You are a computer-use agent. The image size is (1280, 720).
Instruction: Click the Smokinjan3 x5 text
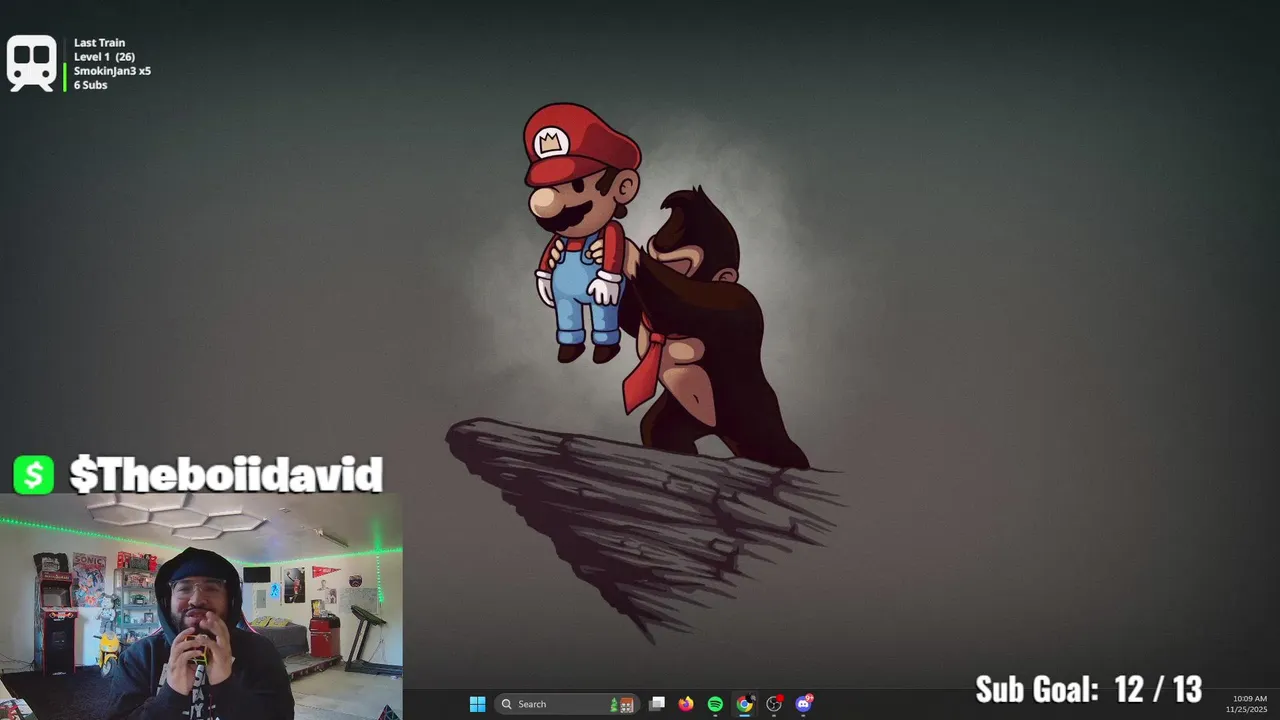click(x=112, y=71)
